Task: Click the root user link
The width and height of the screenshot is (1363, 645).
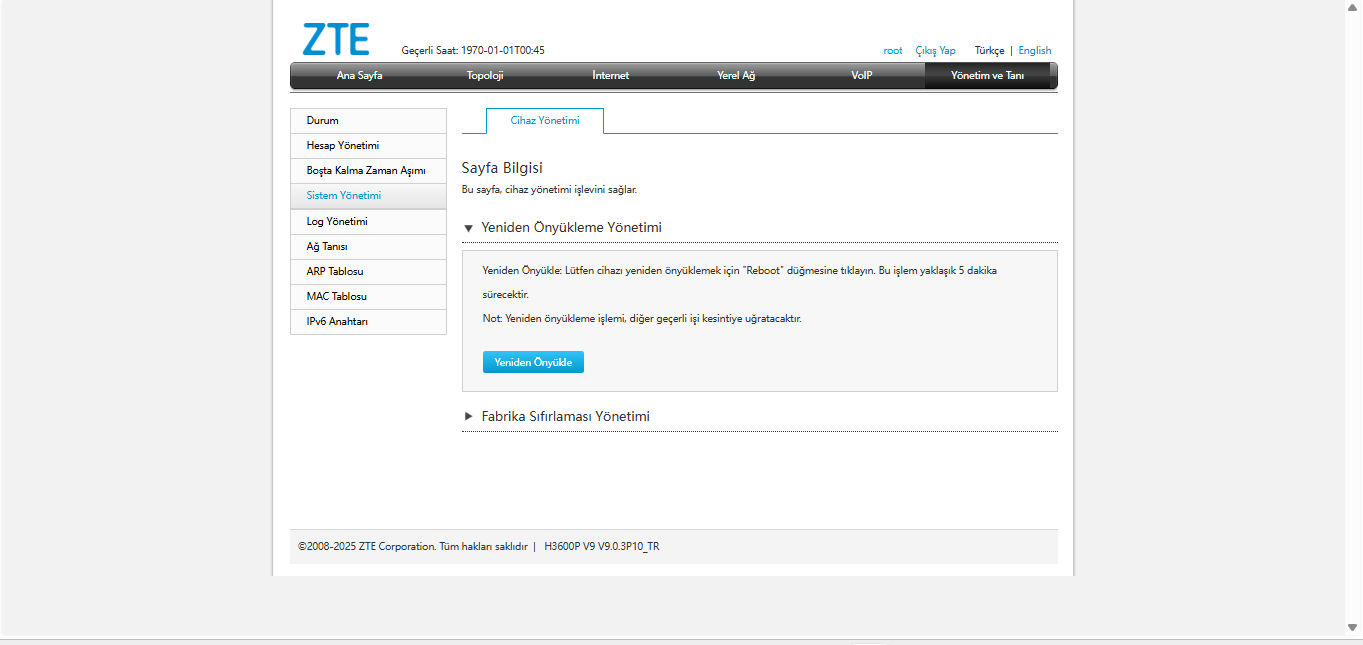Action: [893, 50]
